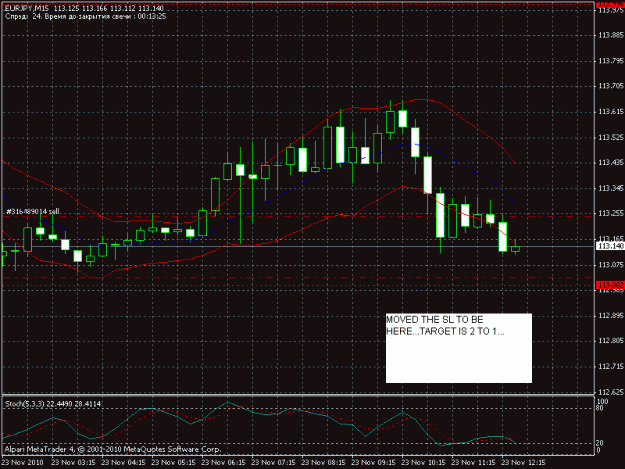625x469 pixels.
Task: Click the 23 Nov 2010 date label
Action: click(22, 463)
